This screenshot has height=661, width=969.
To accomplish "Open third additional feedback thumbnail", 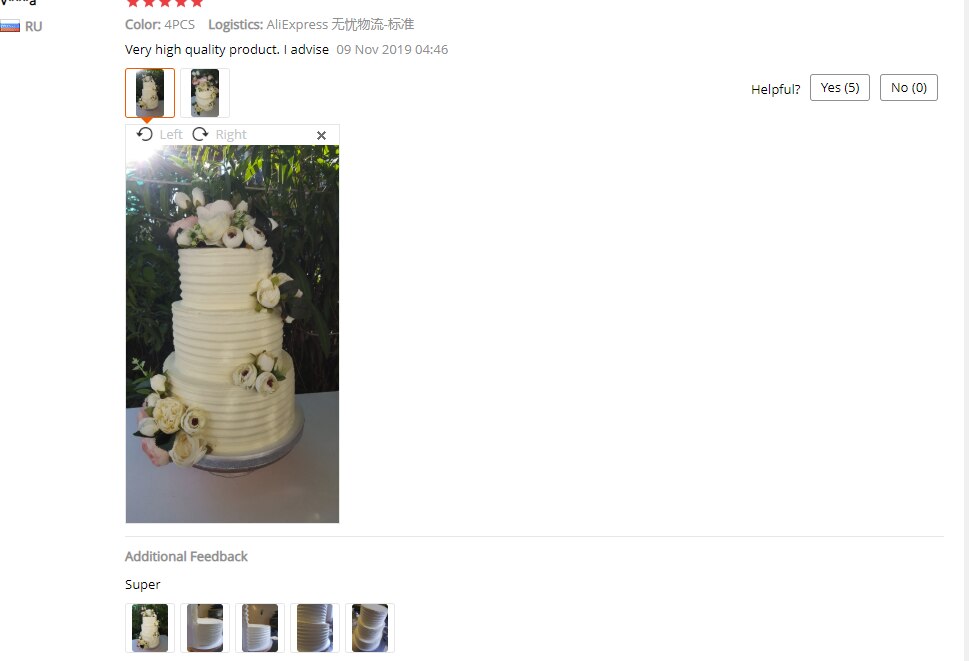I will coord(260,628).
